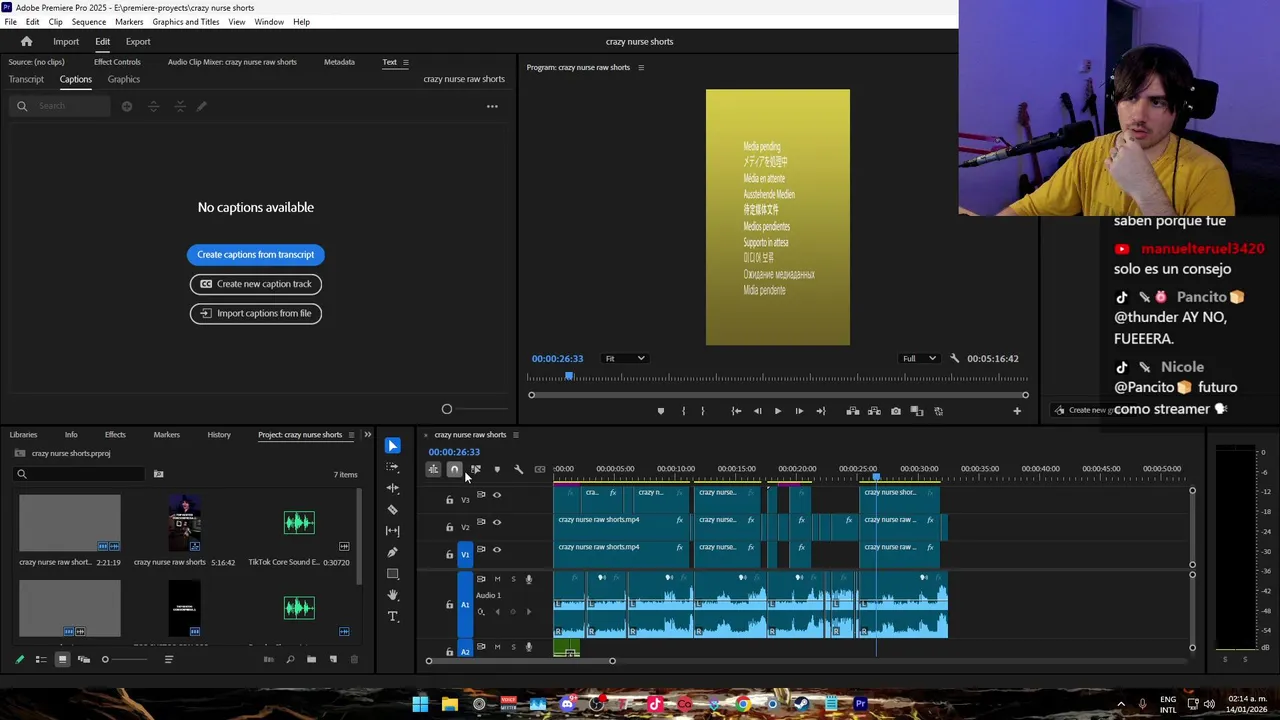Viewport: 1280px width, 720px height.
Task: Export a frame with the camera icon
Action: point(895,411)
